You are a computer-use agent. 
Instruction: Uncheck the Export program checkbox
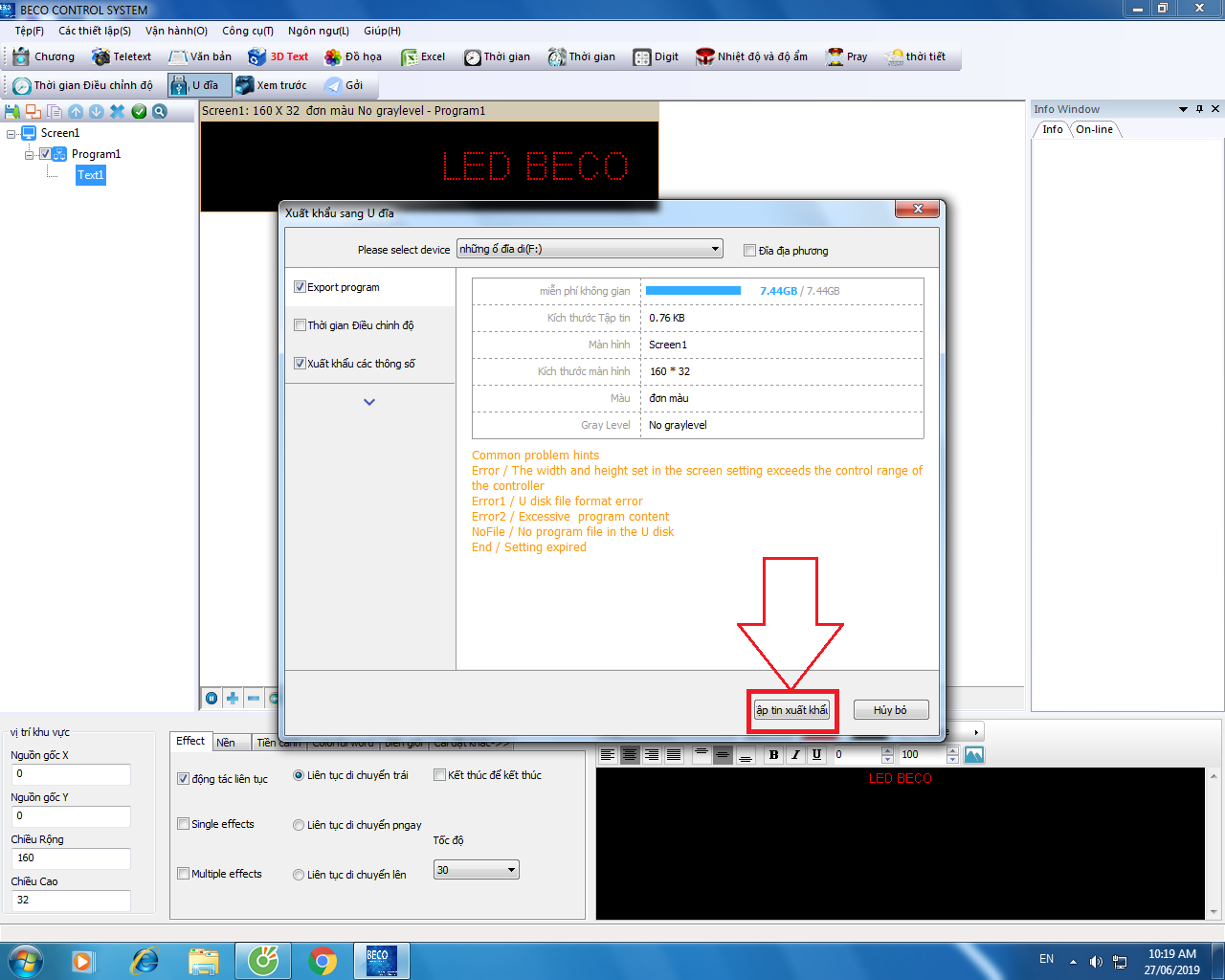[x=300, y=287]
